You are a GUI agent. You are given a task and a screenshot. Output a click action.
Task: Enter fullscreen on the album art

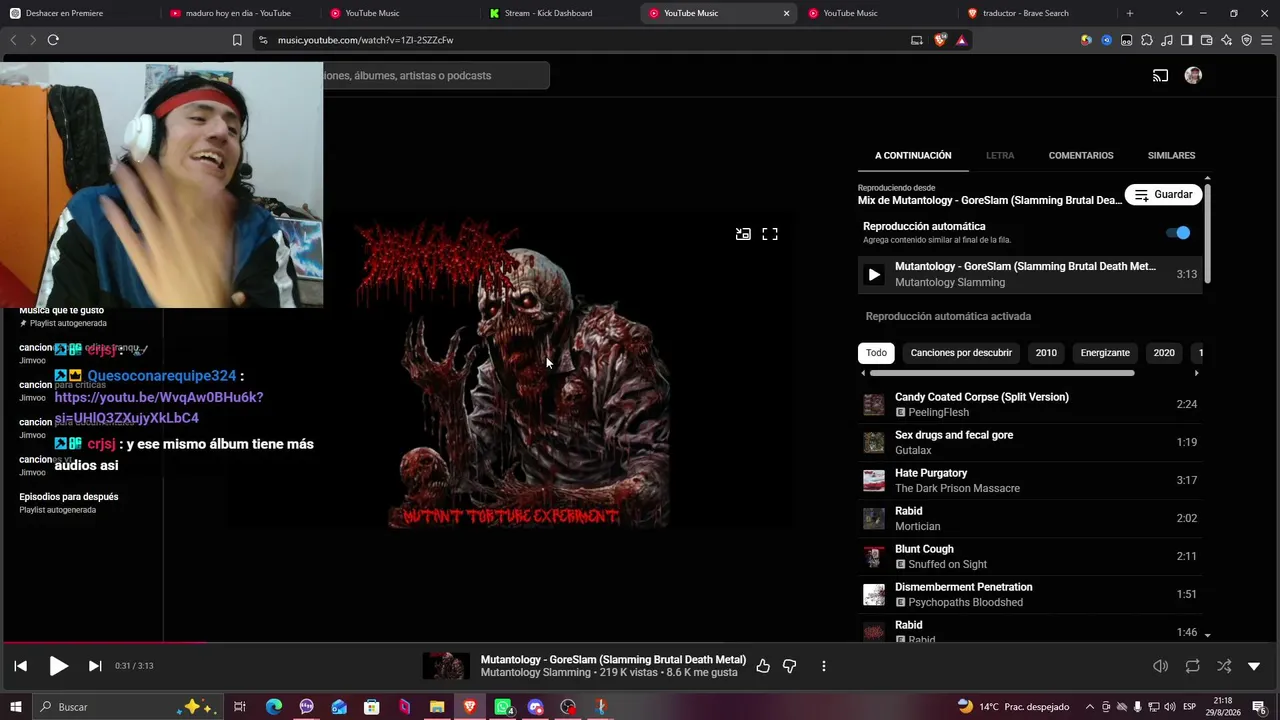tap(770, 234)
